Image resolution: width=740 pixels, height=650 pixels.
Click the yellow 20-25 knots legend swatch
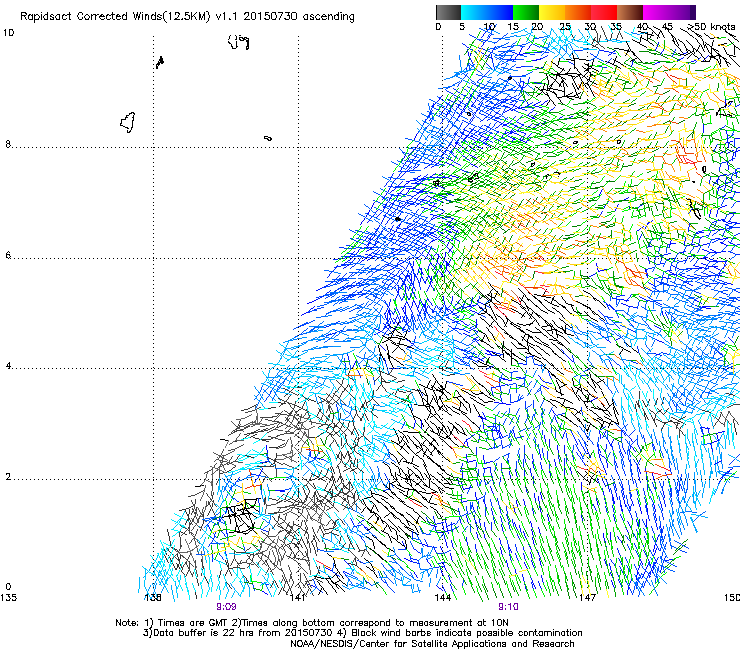pyautogui.click(x=552, y=12)
